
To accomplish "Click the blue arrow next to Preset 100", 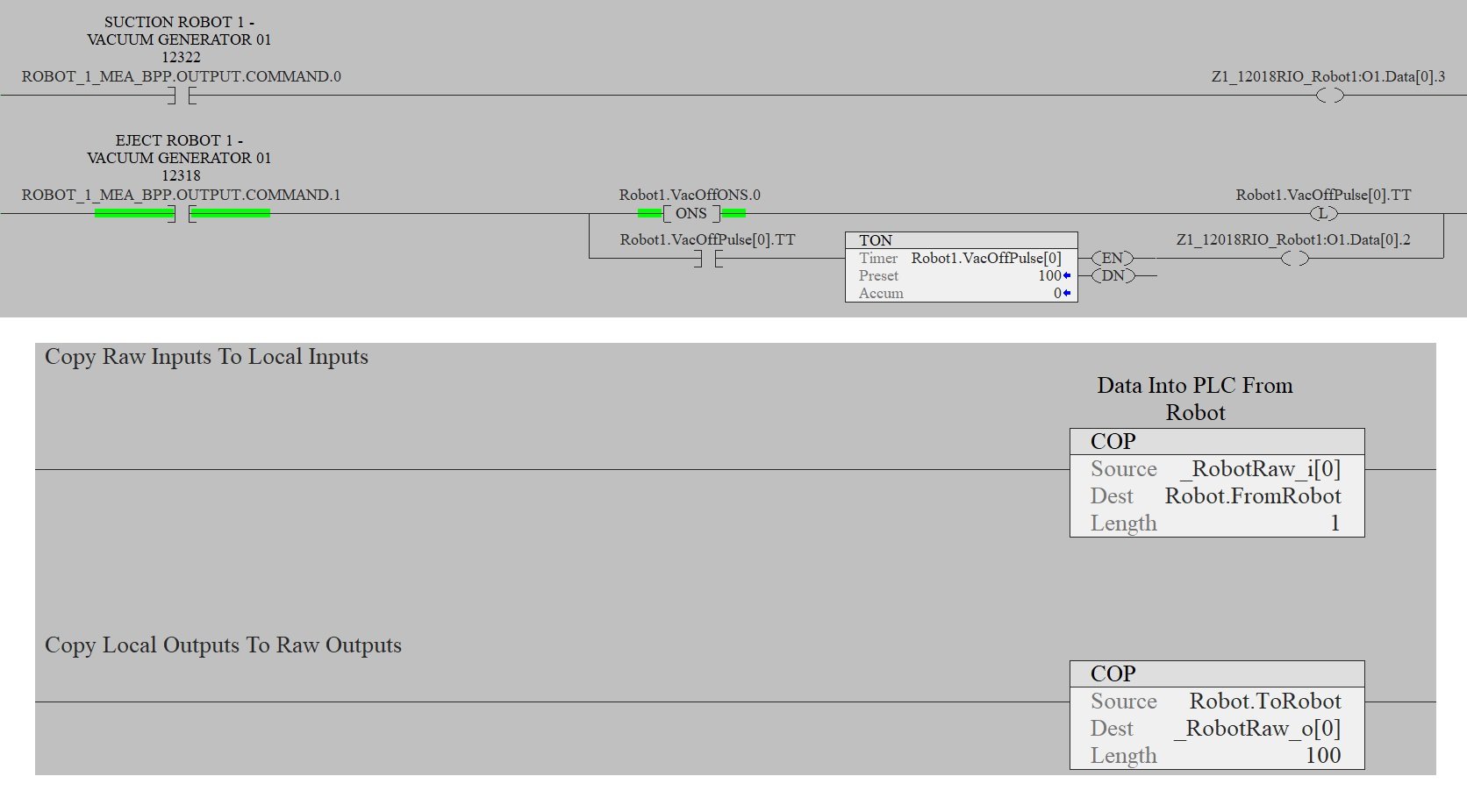I will point(1065,275).
